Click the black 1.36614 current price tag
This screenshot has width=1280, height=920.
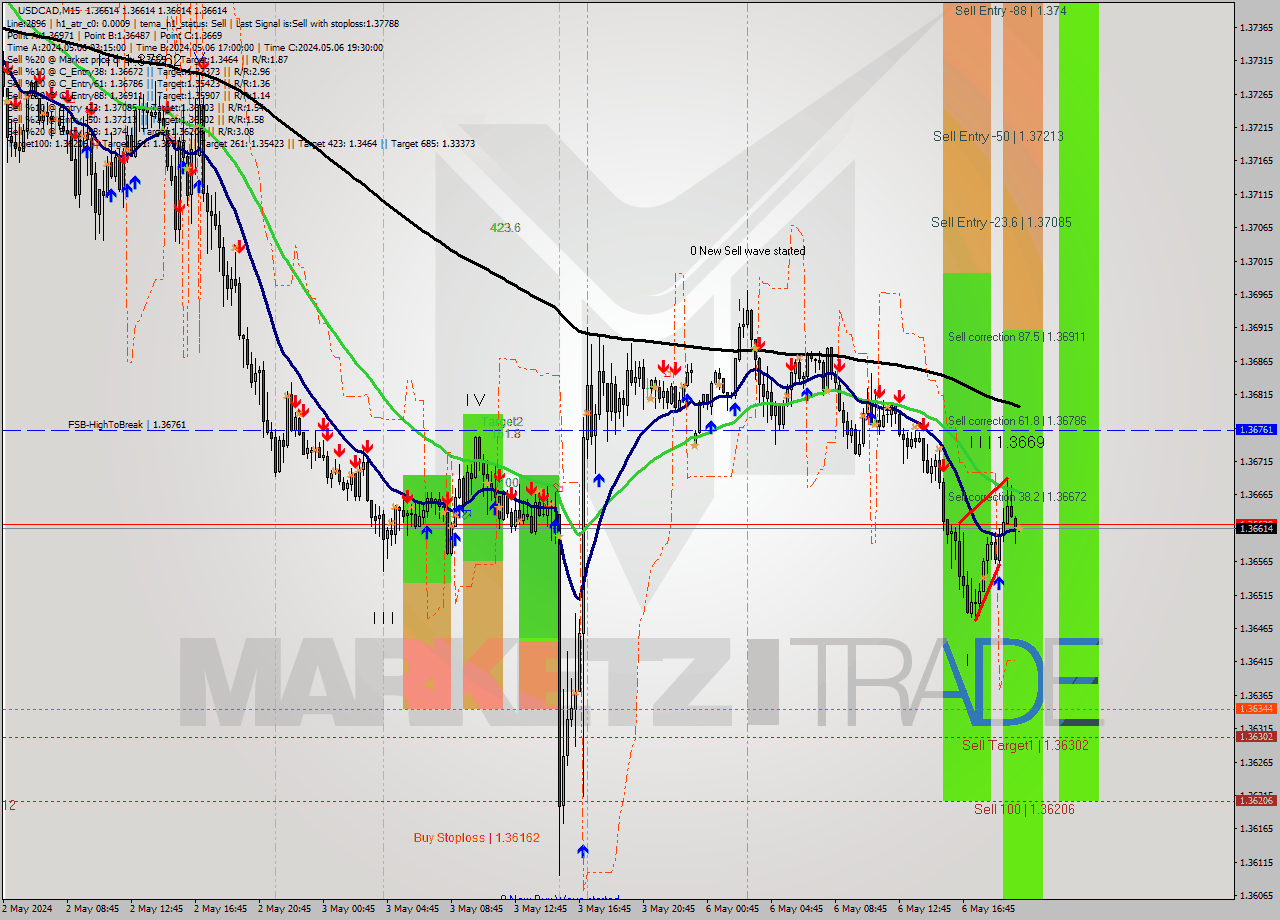click(1256, 528)
